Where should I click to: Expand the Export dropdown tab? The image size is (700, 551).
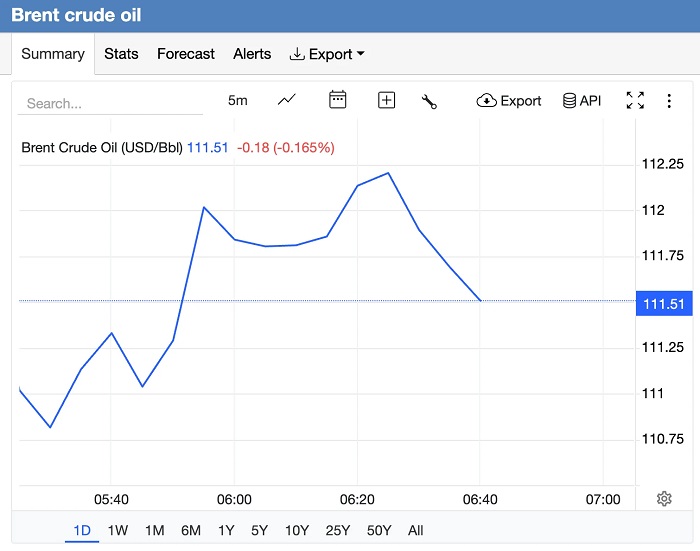(x=327, y=54)
